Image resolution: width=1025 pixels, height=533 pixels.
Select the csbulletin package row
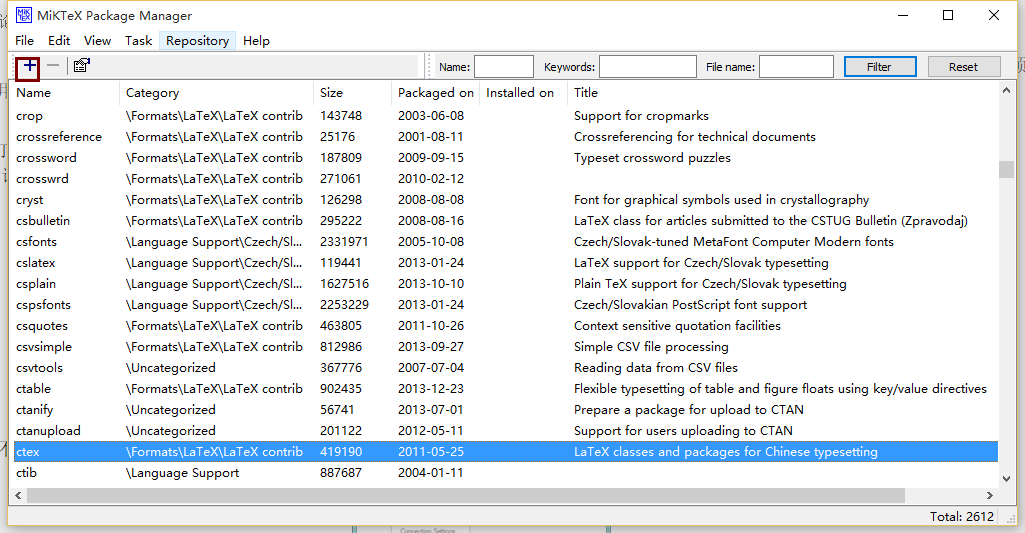(506, 220)
